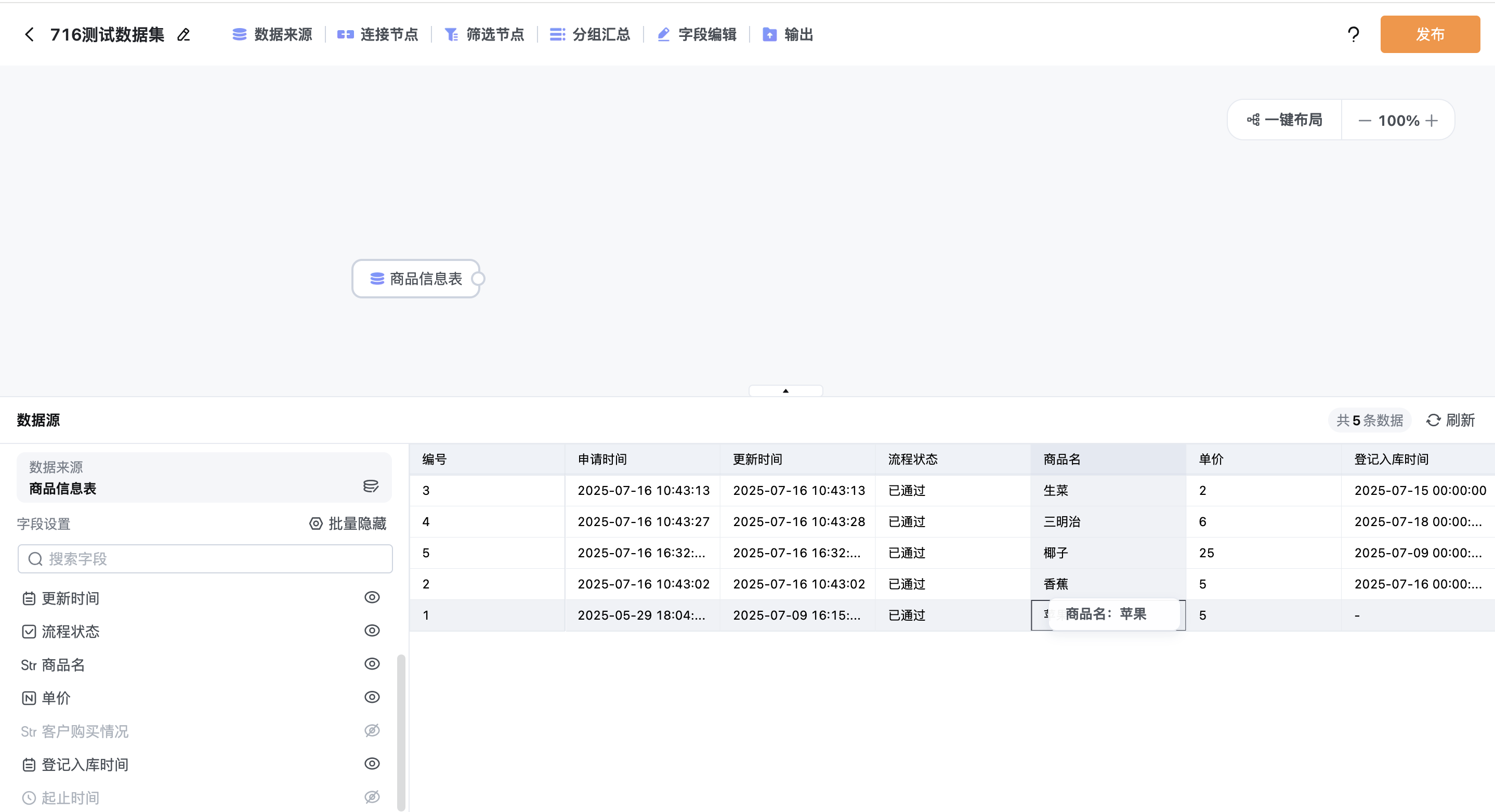This screenshot has width=1495, height=812.
Task: Click the magnifier icon in field search
Action: (x=35, y=559)
